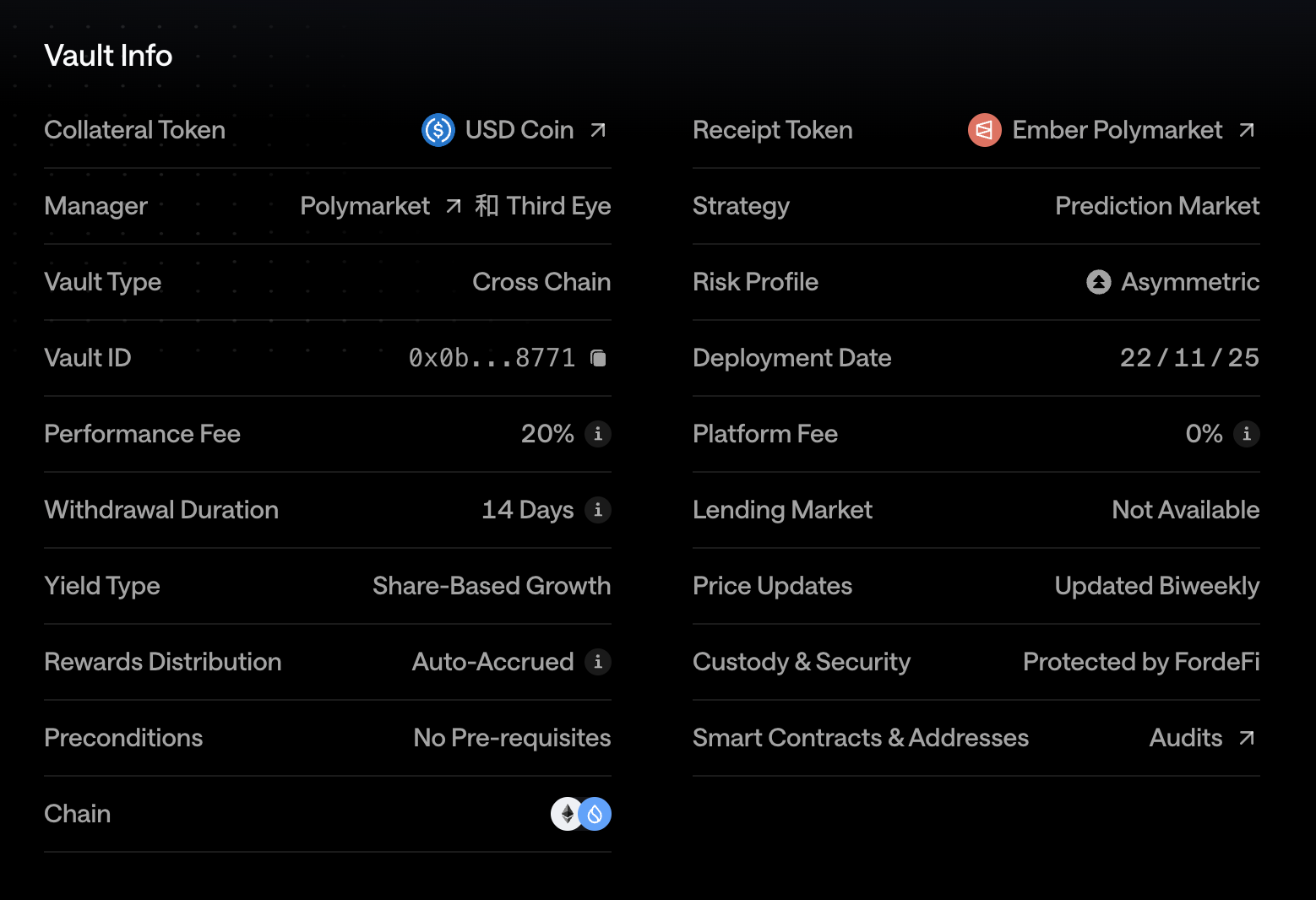This screenshot has width=1316, height=900.
Task: Open Ember Polymarket external link arrow
Action: [x=1247, y=130]
